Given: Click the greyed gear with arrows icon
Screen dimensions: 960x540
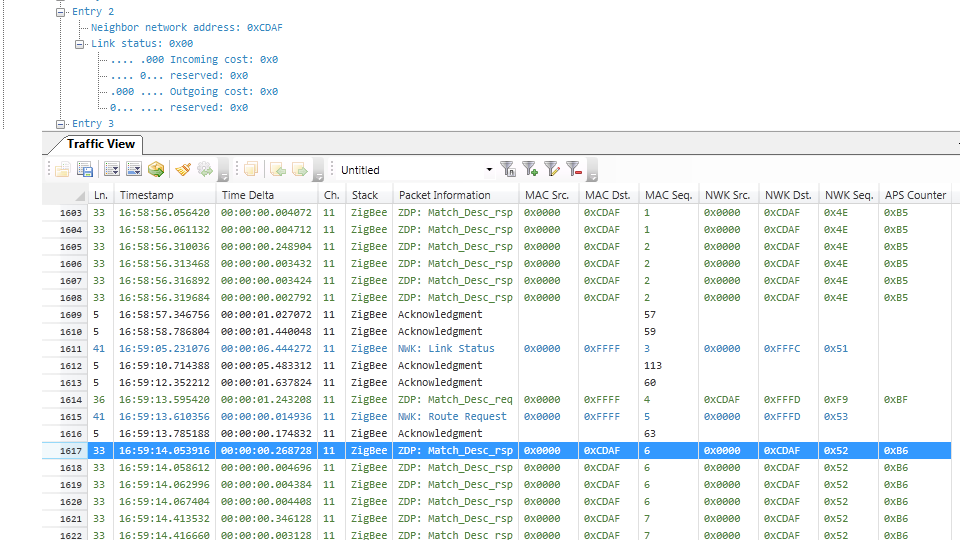Looking at the screenshot, I should (x=205, y=170).
